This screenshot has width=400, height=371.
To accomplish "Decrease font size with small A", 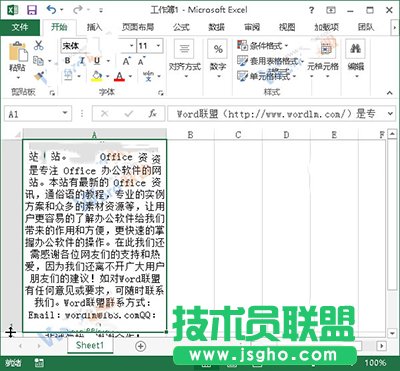I will point(141,61).
